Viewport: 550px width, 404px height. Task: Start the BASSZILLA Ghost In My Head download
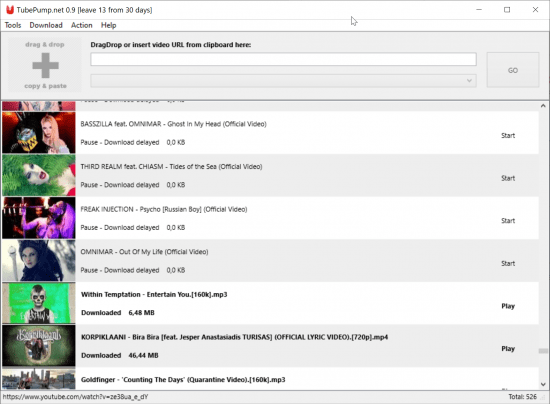click(508, 136)
